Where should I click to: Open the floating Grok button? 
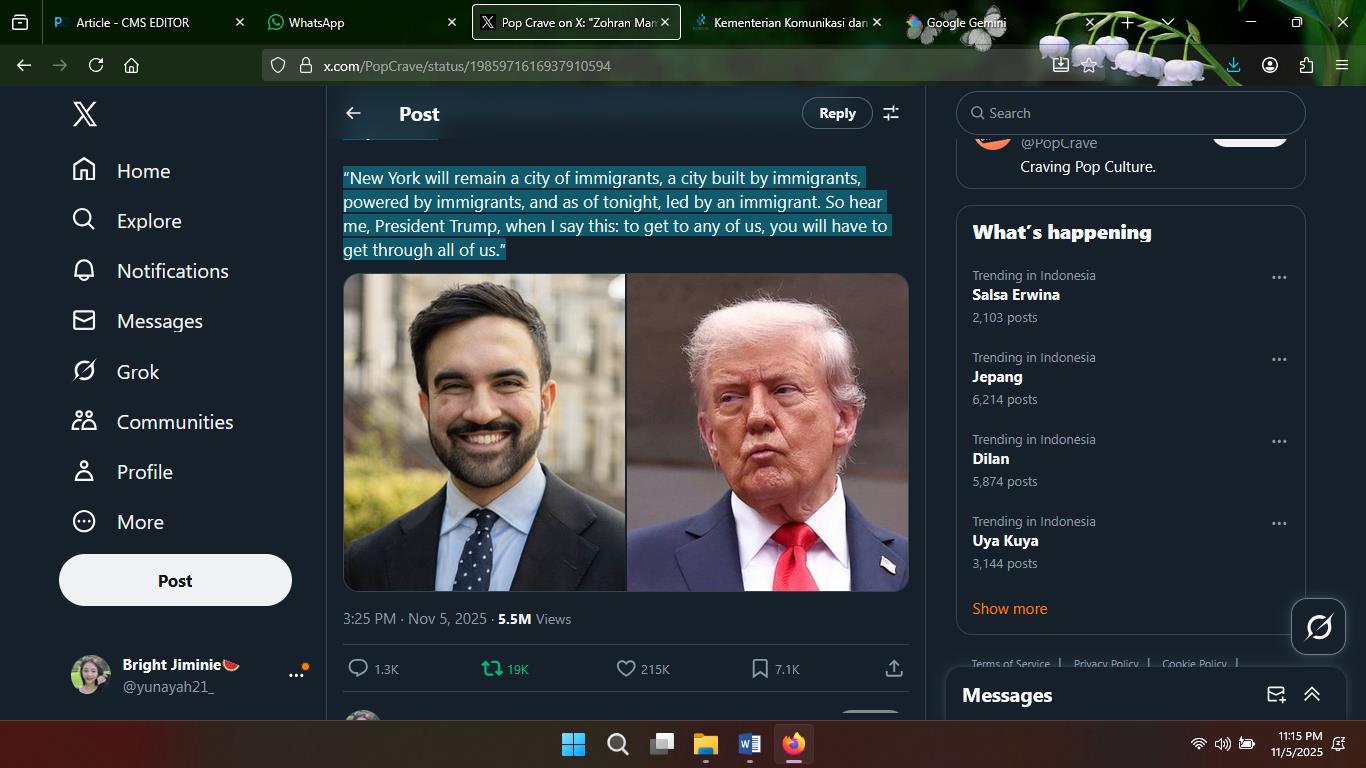[1318, 627]
